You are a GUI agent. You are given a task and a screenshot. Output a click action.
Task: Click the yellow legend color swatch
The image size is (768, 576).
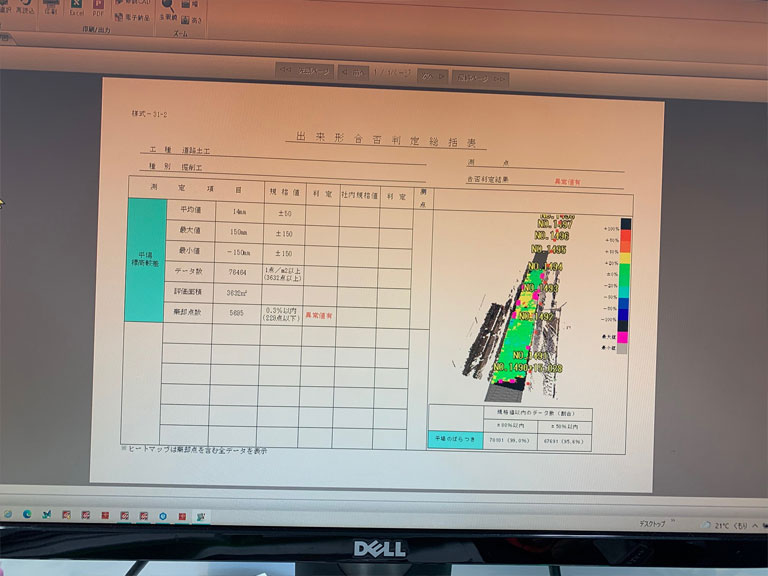[x=625, y=259]
